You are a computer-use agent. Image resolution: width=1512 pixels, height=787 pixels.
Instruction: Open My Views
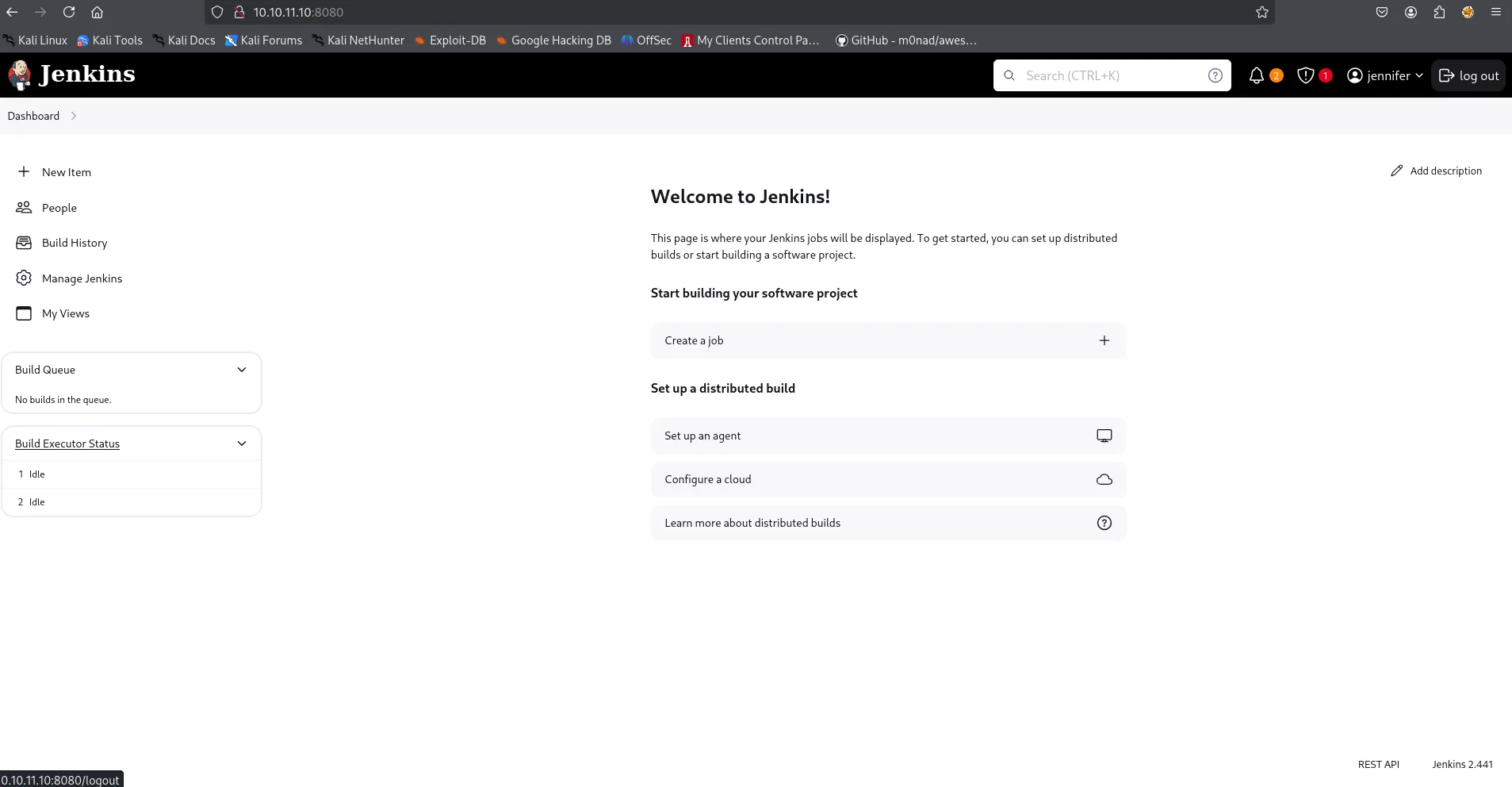tap(66, 313)
